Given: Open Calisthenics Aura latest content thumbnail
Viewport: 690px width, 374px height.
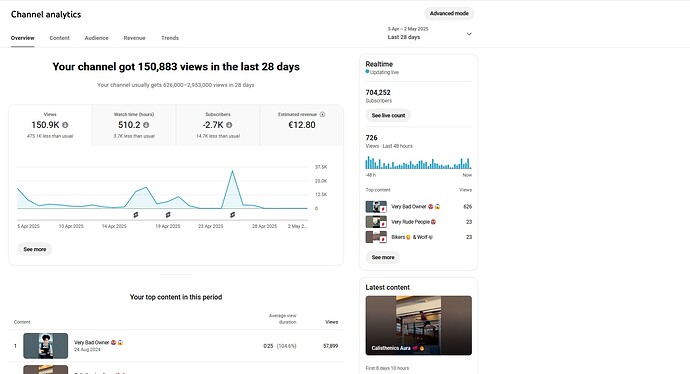Looking at the screenshot, I should click(418, 325).
